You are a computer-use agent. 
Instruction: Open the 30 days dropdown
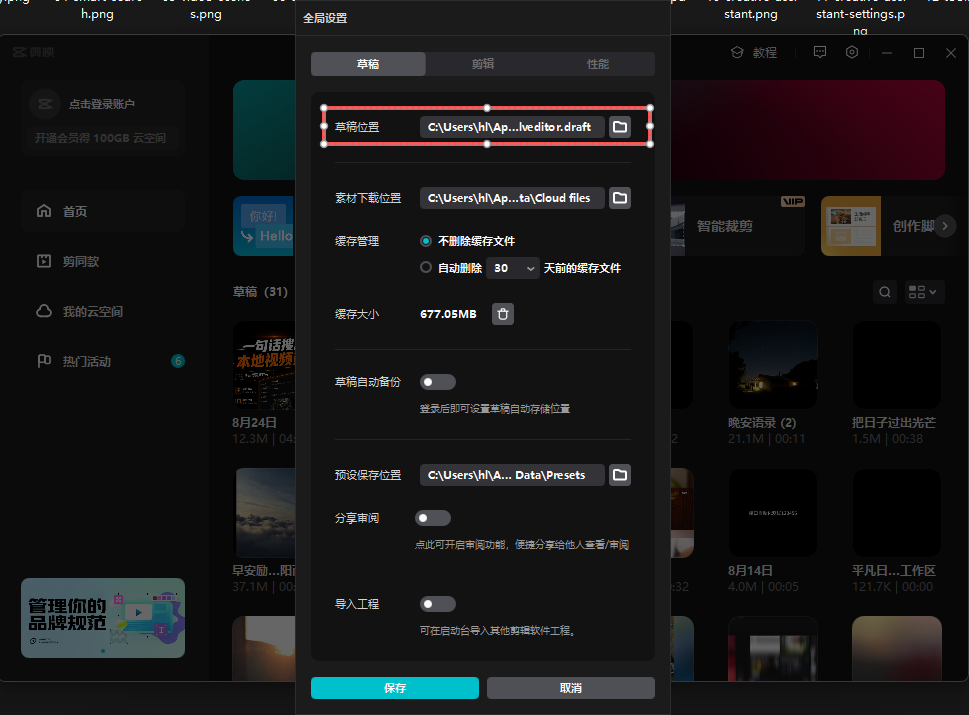[x=513, y=268]
